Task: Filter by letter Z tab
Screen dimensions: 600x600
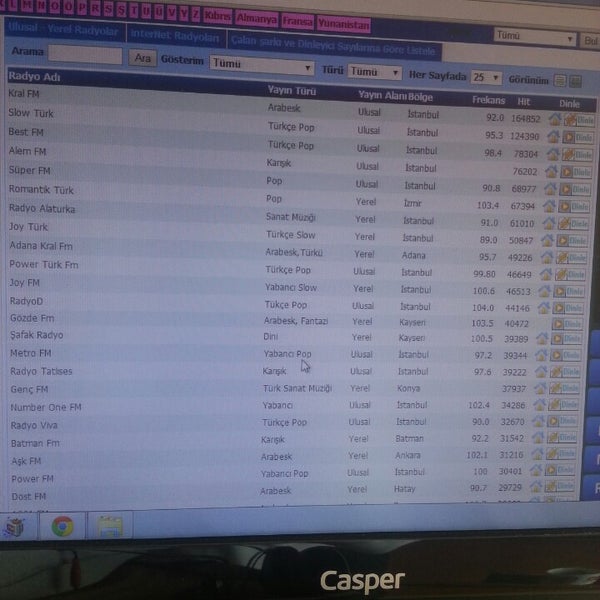Action: point(196,15)
